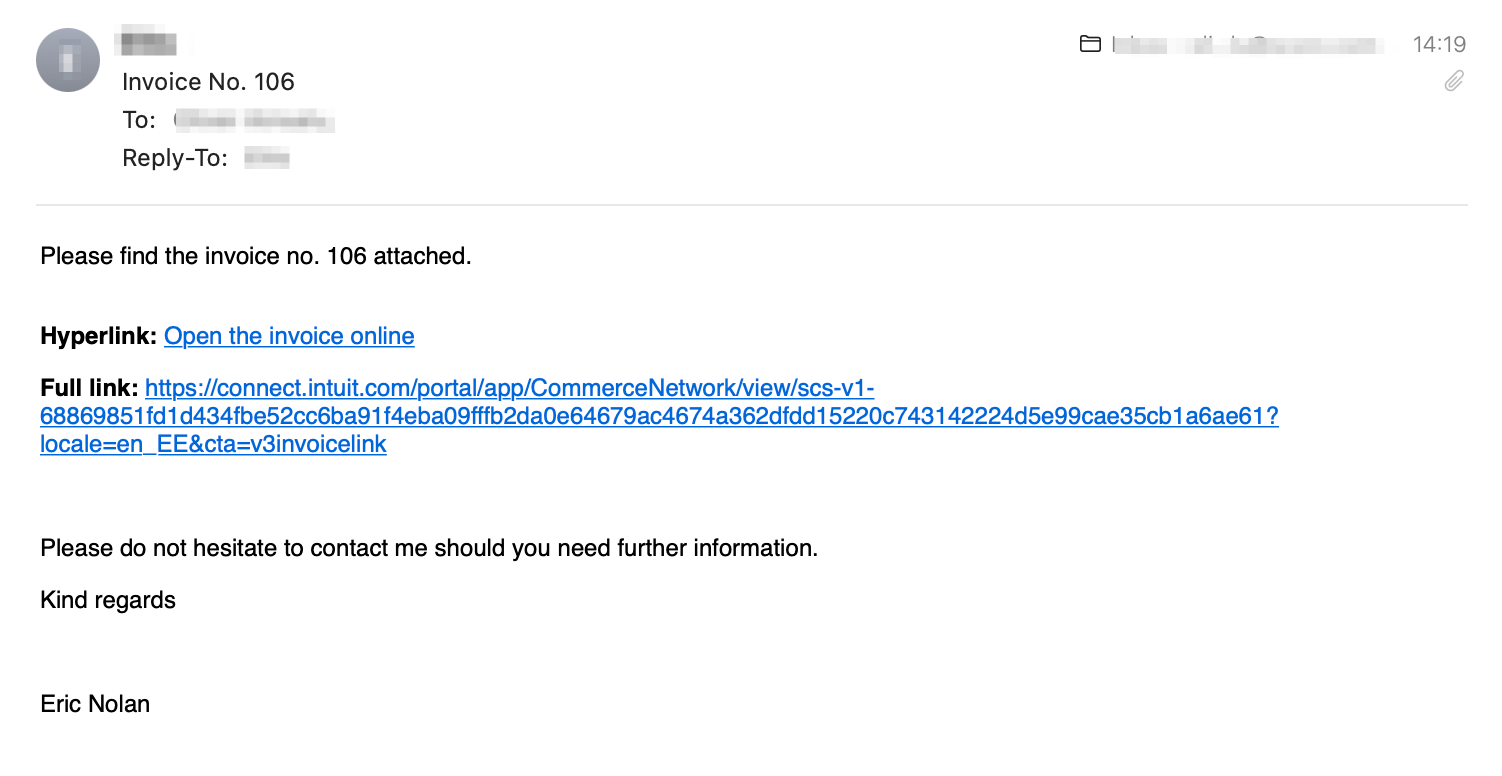1502x776 pixels.
Task: Click the sender's avatar icon
Action: tap(68, 60)
